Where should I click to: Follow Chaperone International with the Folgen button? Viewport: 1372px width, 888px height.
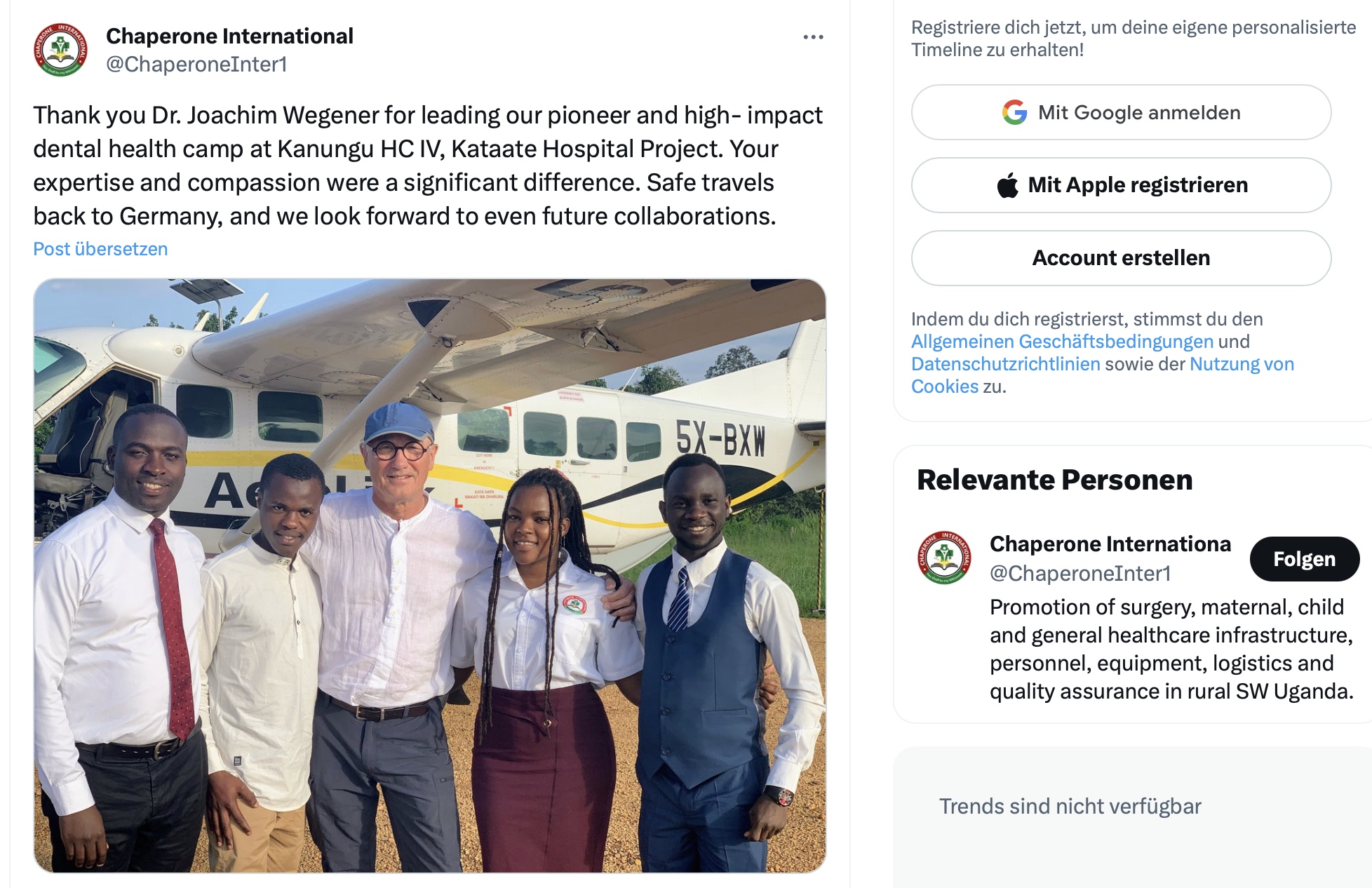pyautogui.click(x=1304, y=559)
